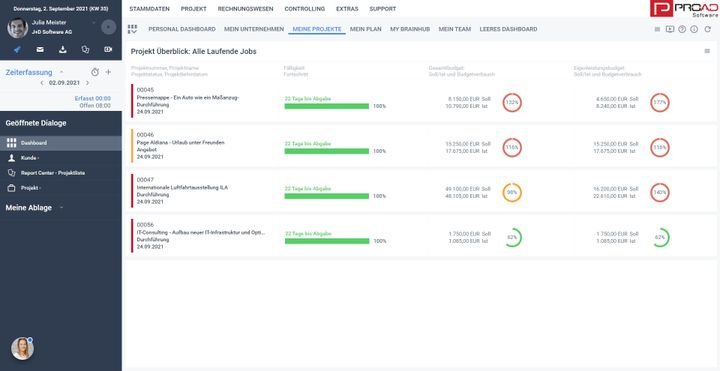This screenshot has width=720, height=371.
Task: Click the round button right of Julia Meister
Action: [108, 28]
